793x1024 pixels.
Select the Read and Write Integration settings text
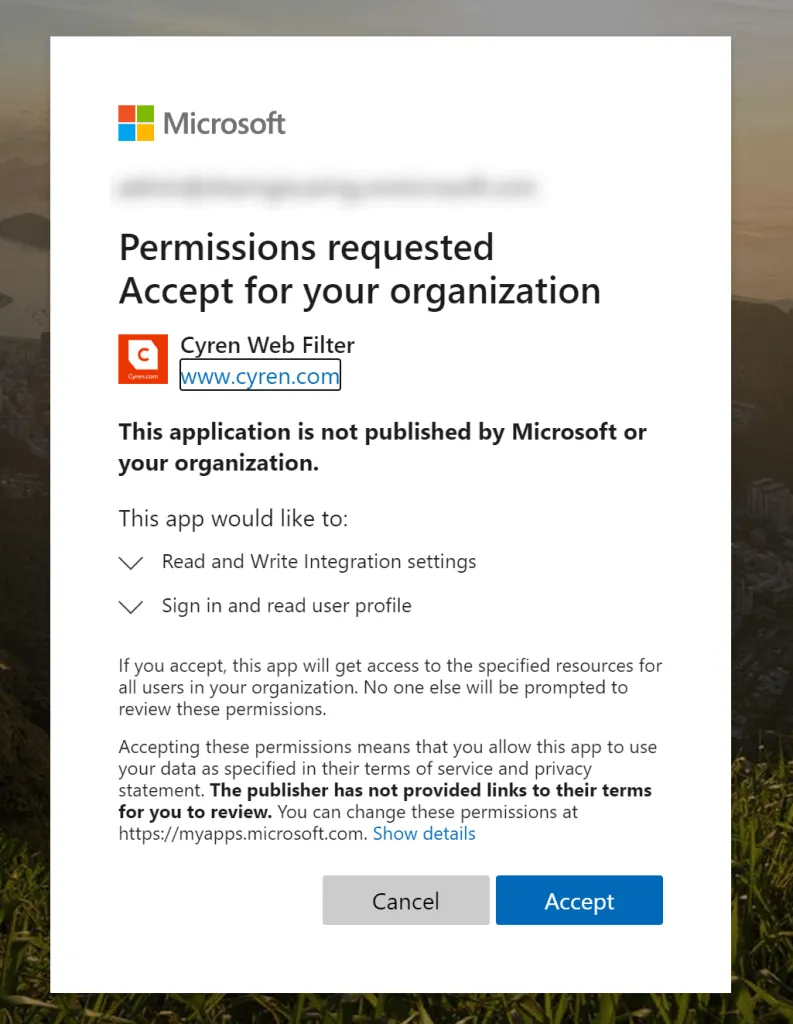319,562
